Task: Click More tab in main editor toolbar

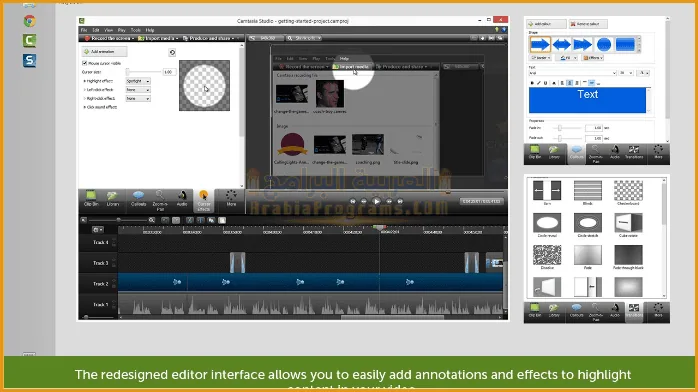Action: pyautogui.click(x=231, y=199)
